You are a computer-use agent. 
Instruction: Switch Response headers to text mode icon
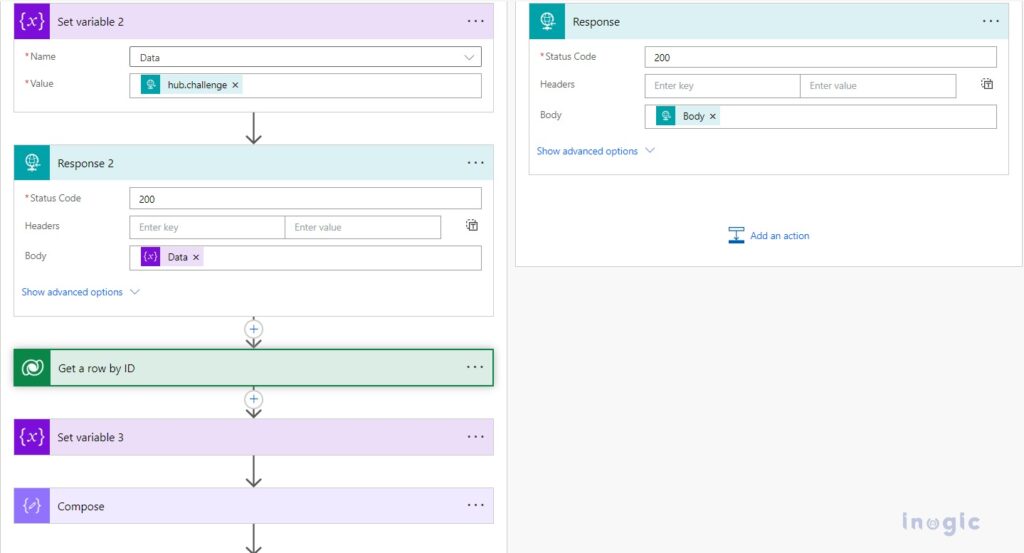tap(987, 85)
